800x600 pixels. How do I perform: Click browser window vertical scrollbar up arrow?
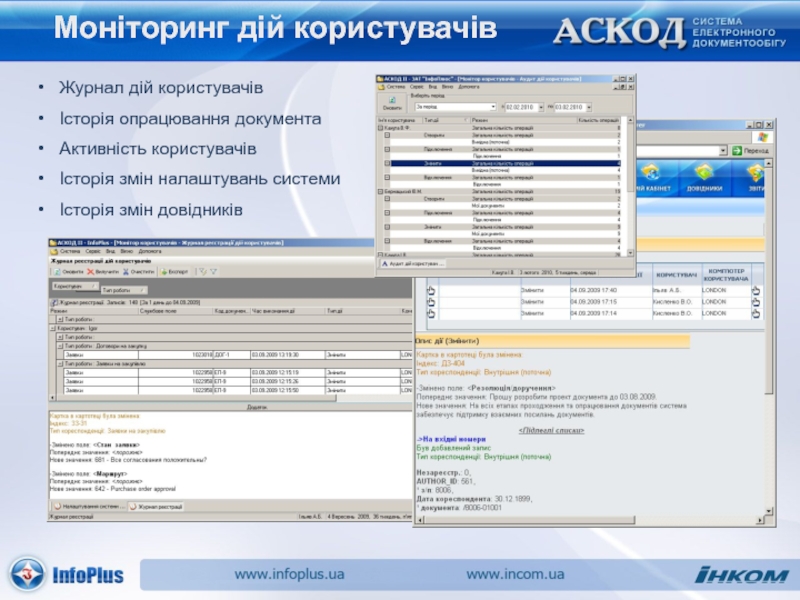[768, 163]
